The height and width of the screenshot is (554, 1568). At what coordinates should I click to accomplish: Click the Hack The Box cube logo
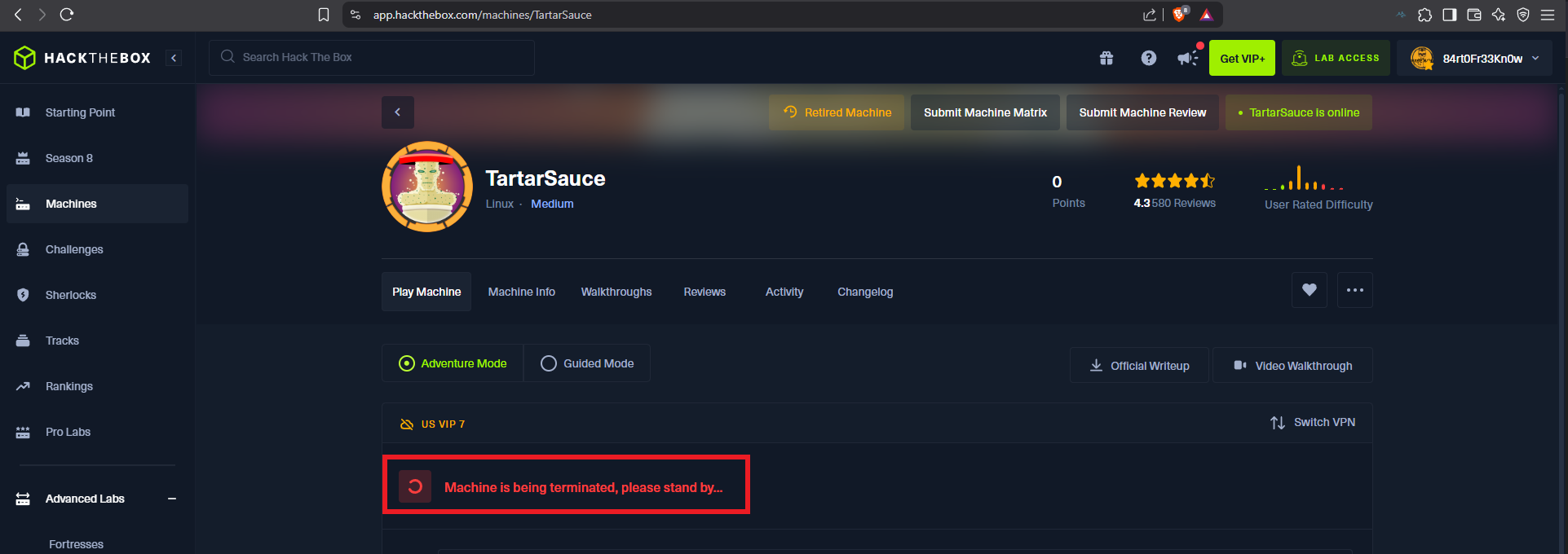[x=25, y=58]
